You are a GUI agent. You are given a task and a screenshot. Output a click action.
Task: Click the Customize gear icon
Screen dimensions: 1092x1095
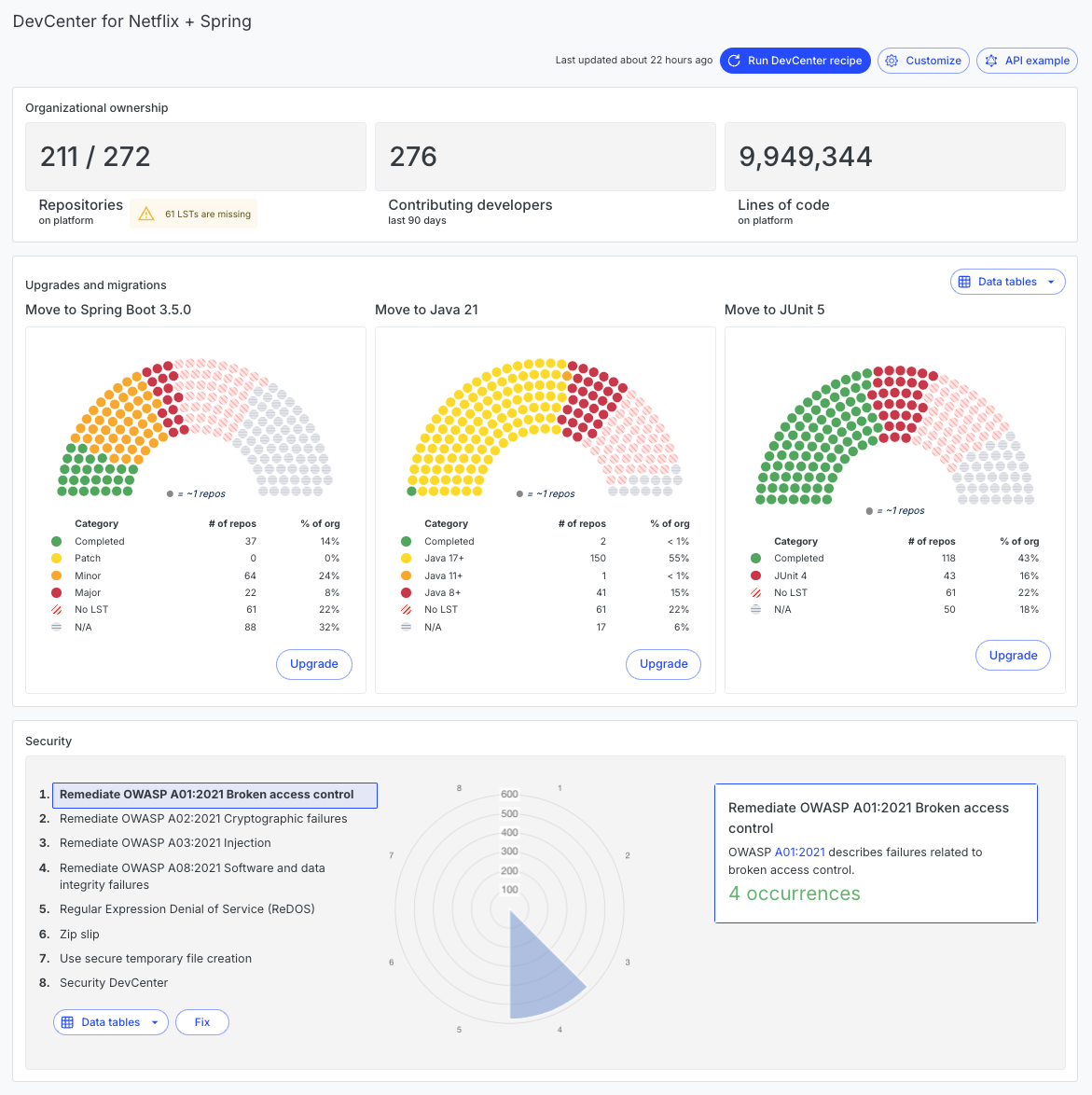pyautogui.click(x=892, y=61)
